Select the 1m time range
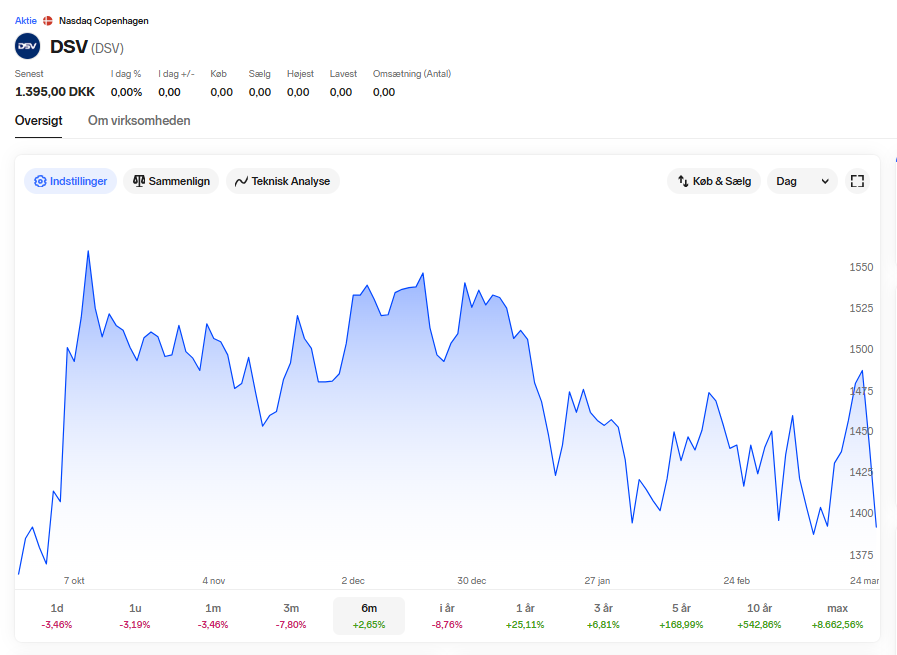 pos(213,616)
